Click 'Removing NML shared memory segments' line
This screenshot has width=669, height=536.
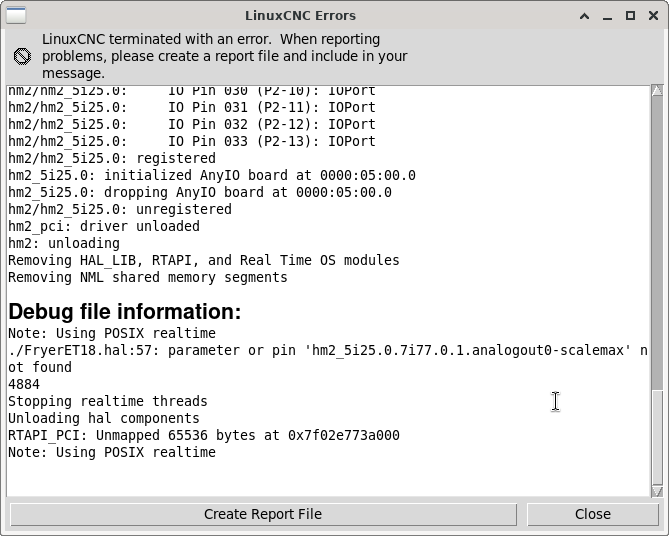point(147,277)
